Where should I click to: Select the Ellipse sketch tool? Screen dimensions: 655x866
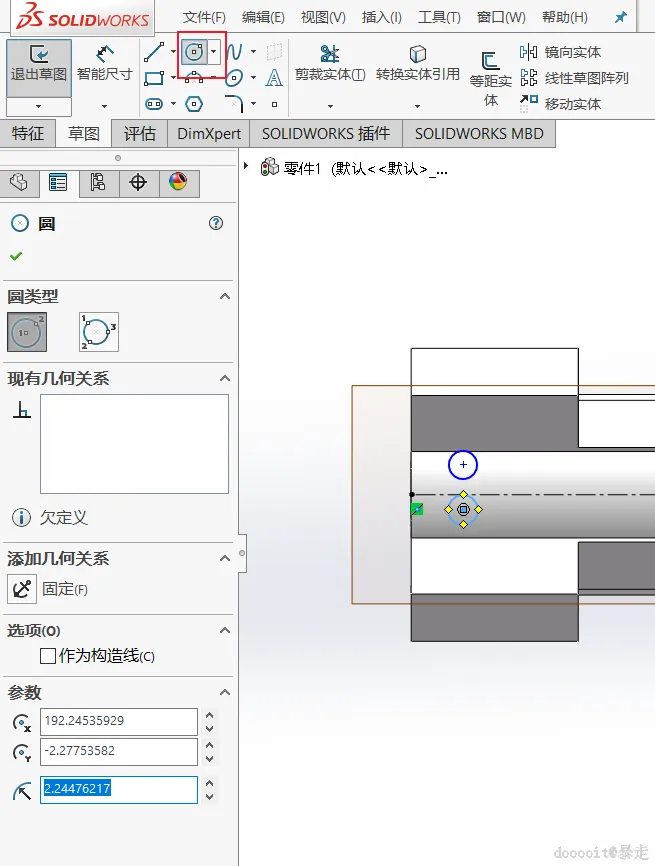click(x=234, y=78)
